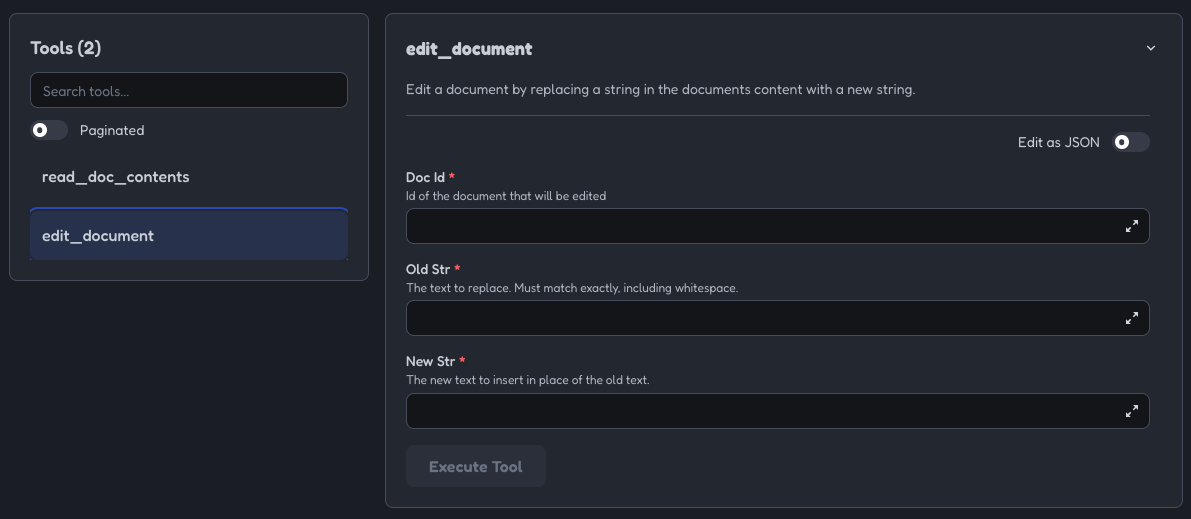Click the Edit as JSON label
The width and height of the screenshot is (1191, 519).
point(1059,142)
